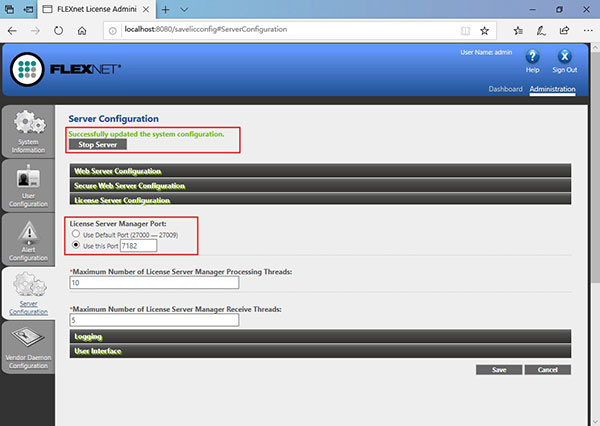Expand Secure Web Server Configuration section
Screen dimensions: 600x426
point(320,186)
